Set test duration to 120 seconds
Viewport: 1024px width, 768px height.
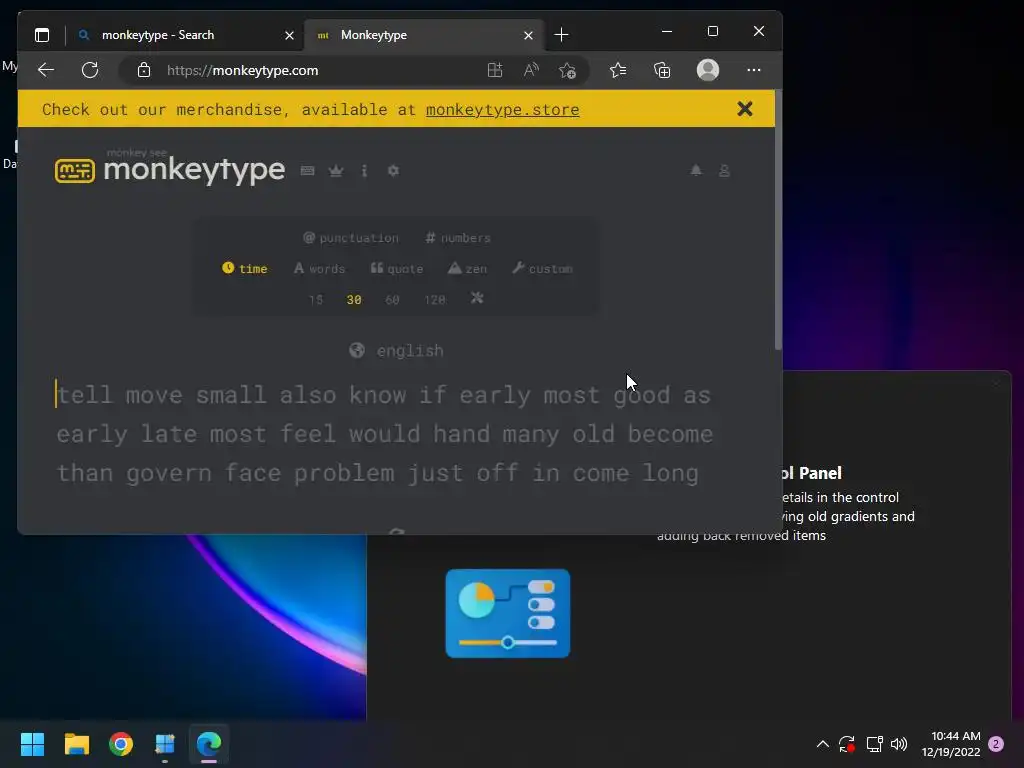click(x=435, y=300)
